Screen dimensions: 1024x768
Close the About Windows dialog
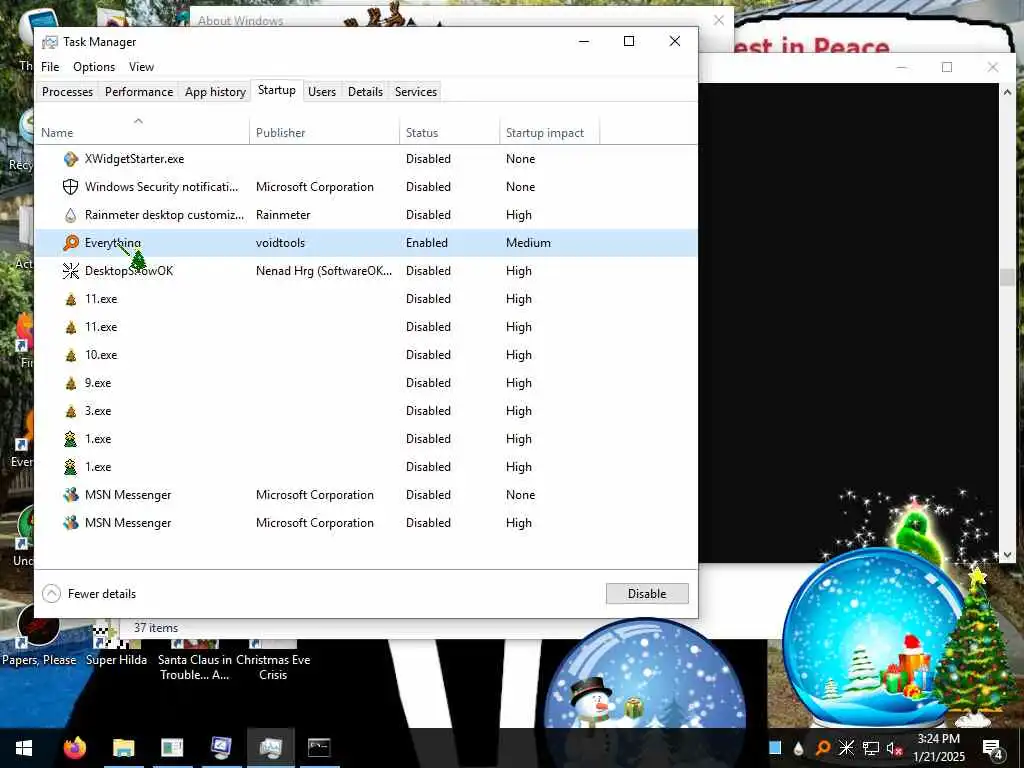coord(718,20)
